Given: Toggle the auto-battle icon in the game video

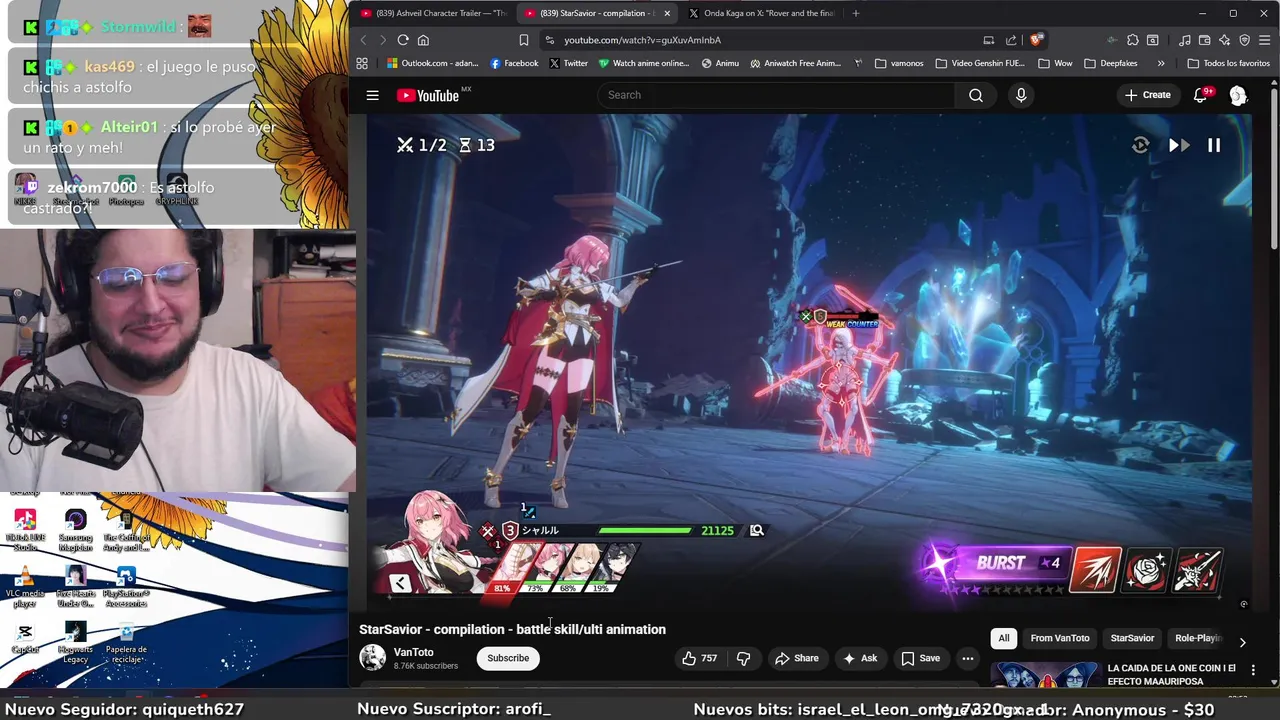Looking at the screenshot, I should click(1140, 145).
